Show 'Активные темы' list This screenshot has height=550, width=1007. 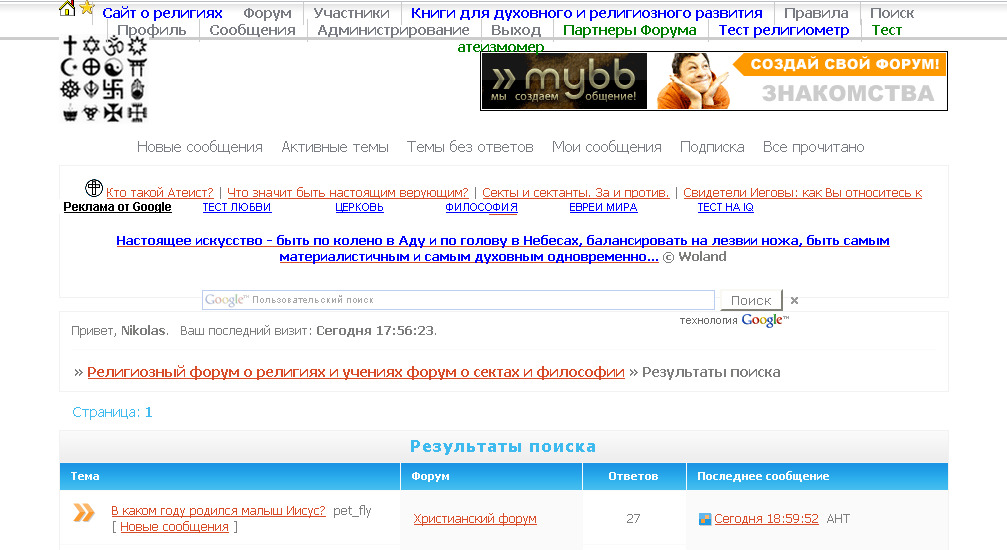[335, 147]
